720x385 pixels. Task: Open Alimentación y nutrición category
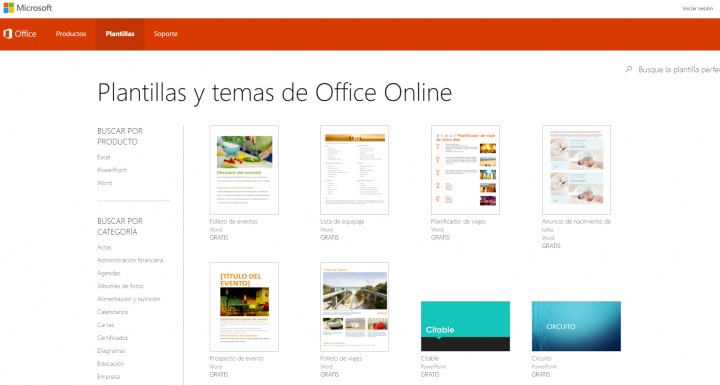129,299
